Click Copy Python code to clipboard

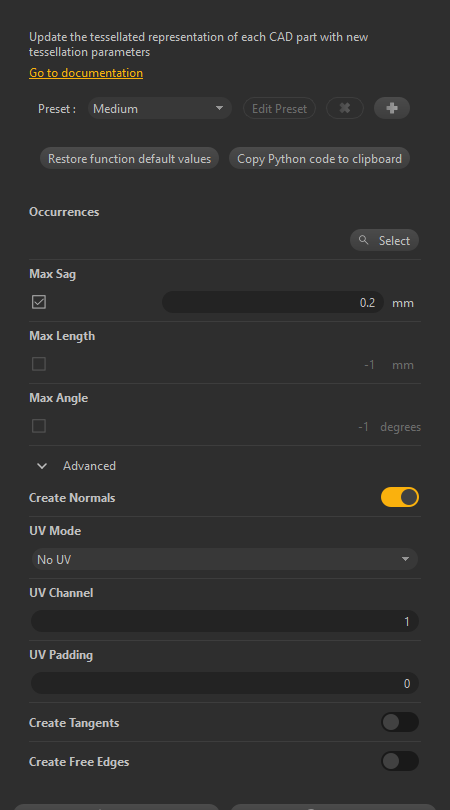[x=319, y=158]
